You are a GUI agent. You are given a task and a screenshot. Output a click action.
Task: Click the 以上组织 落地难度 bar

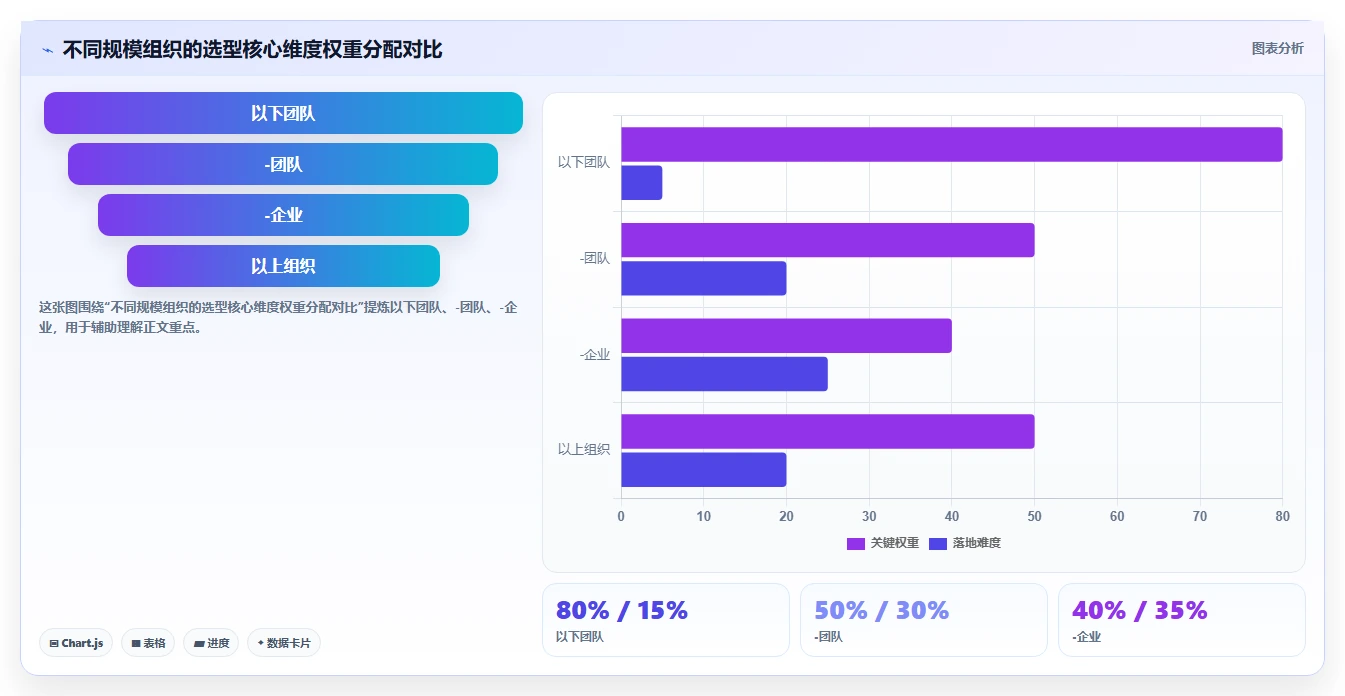click(703, 470)
